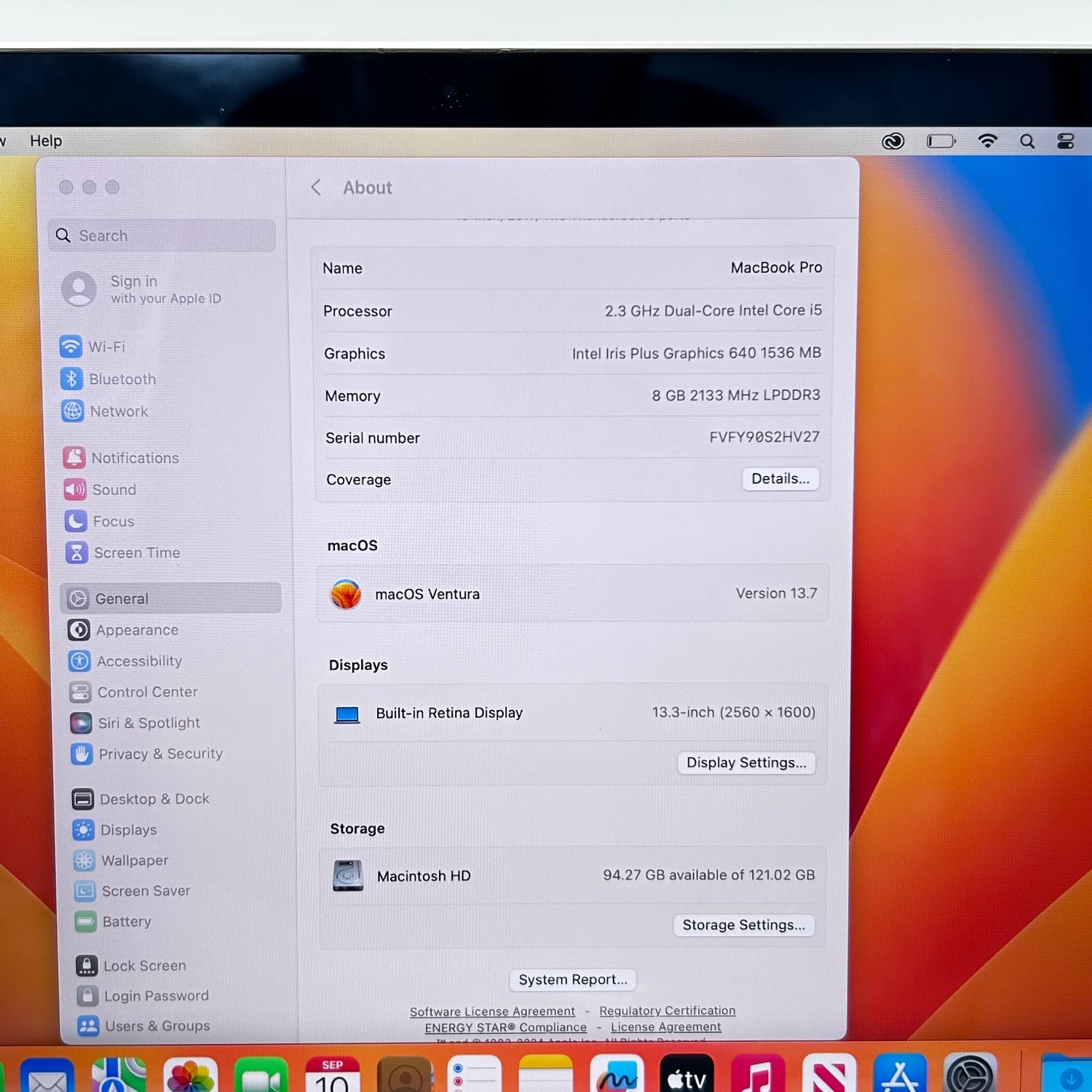Click the Software License Agreement link

click(492, 1011)
